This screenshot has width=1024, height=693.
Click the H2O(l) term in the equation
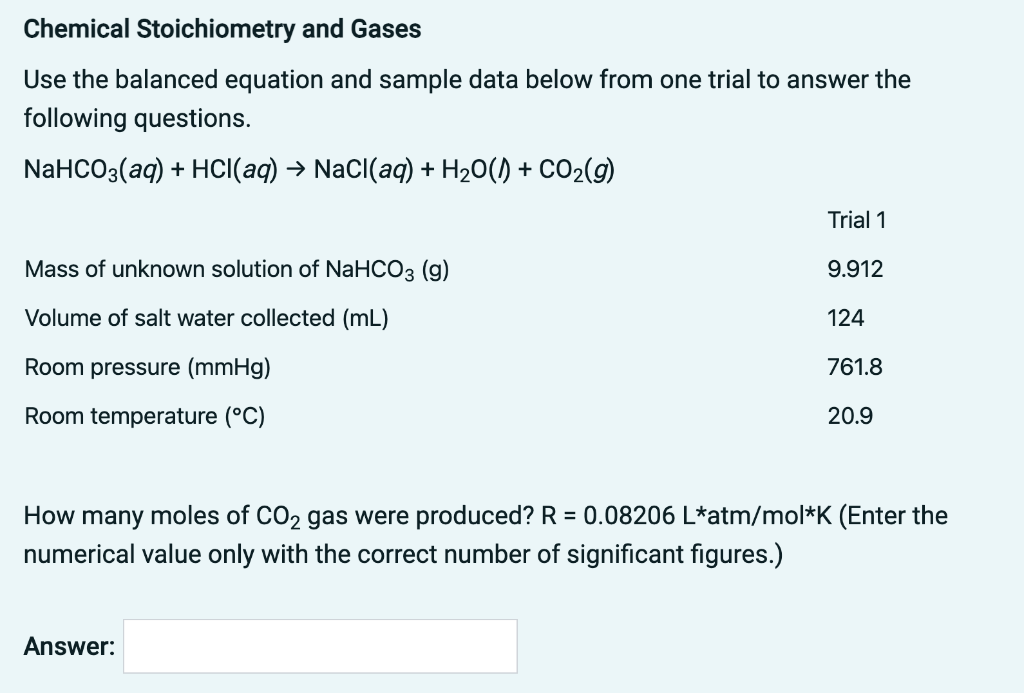(479, 169)
